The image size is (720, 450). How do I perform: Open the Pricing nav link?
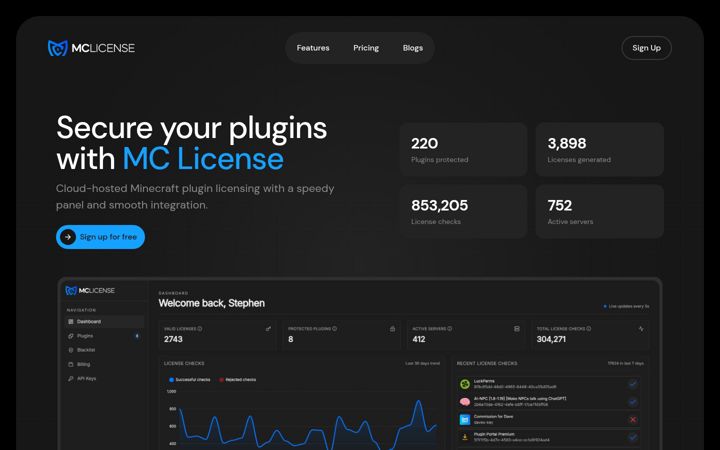[366, 48]
